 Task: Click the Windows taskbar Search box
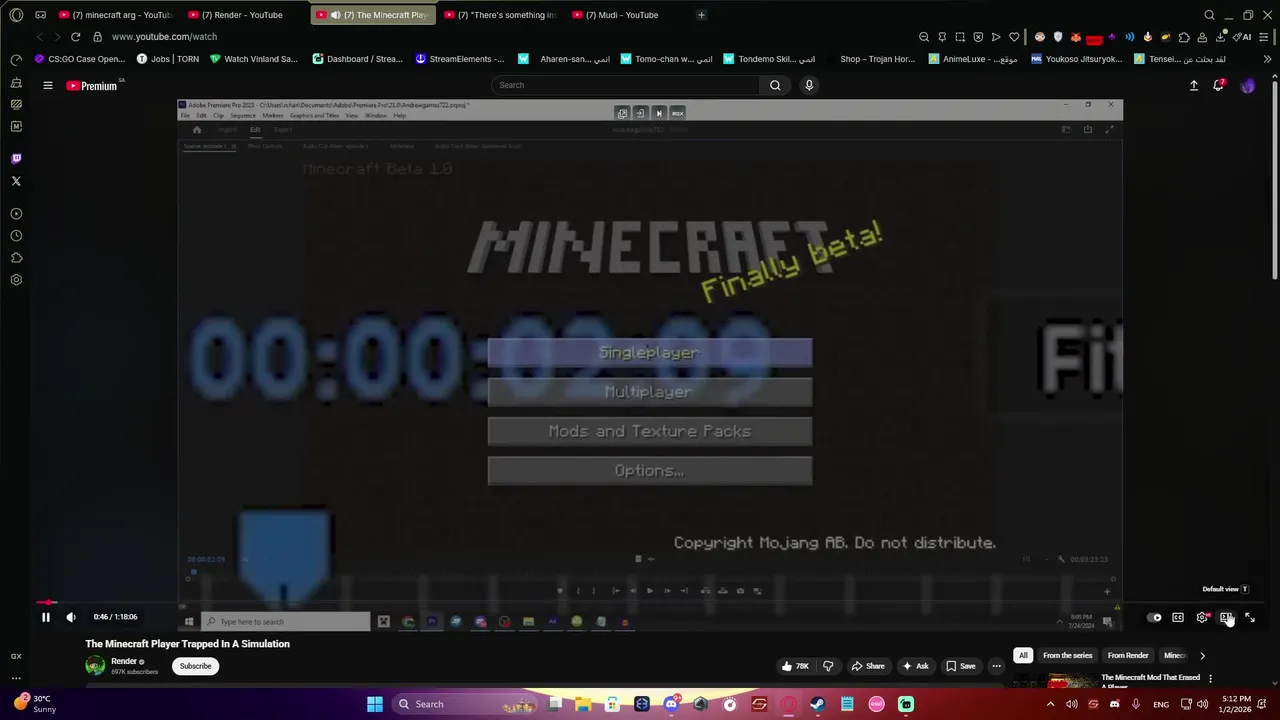pyautogui.click(x=467, y=704)
